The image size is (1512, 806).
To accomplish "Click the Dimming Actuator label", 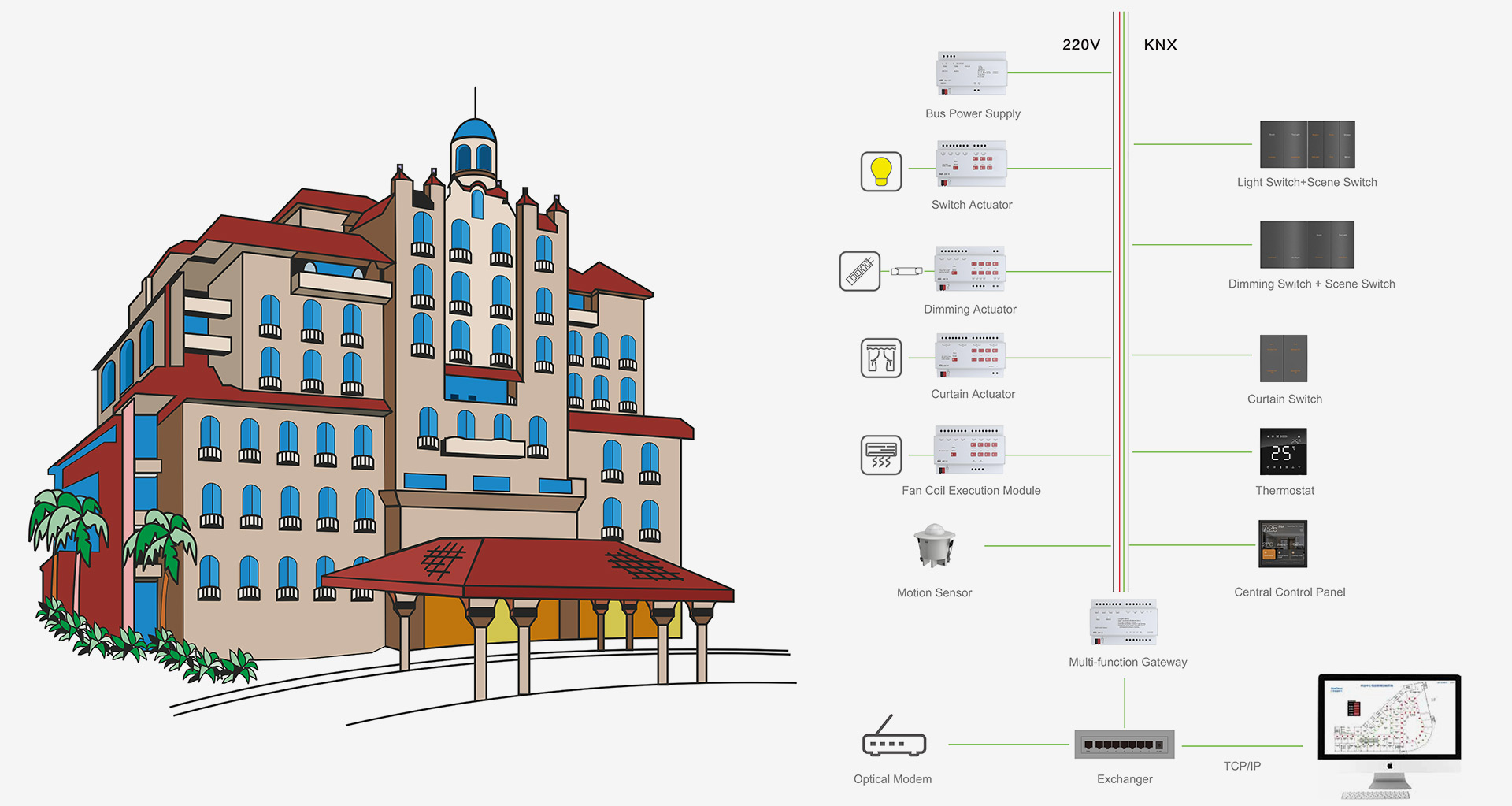I will point(970,310).
